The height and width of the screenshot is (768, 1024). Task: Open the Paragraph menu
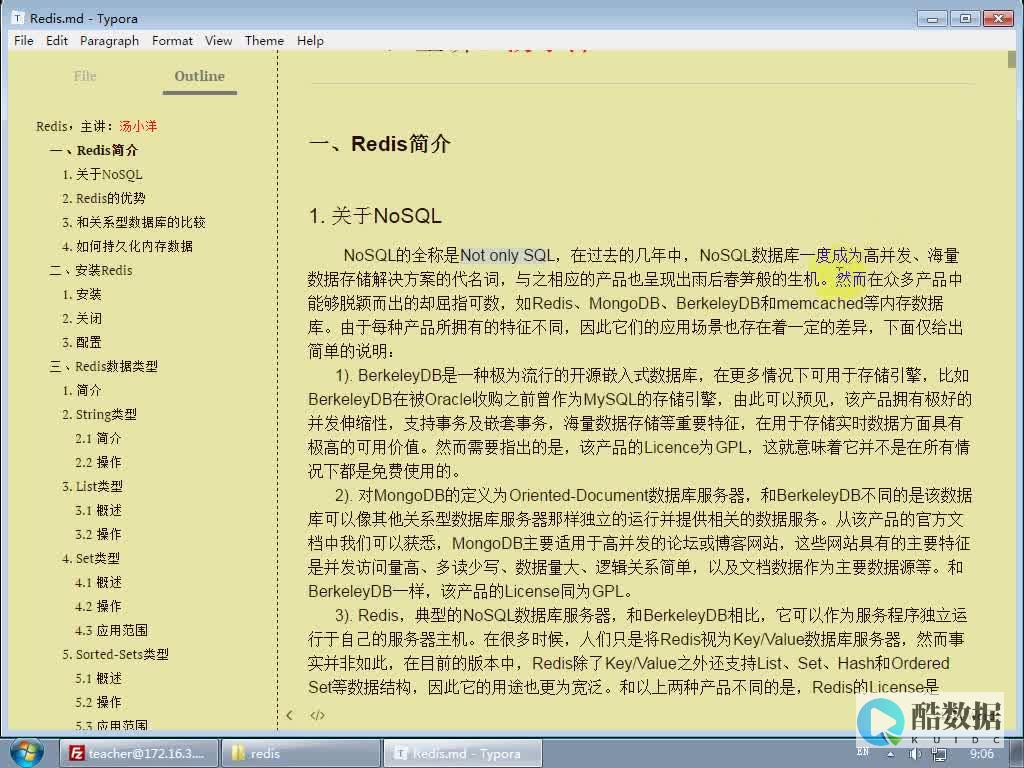(110, 40)
